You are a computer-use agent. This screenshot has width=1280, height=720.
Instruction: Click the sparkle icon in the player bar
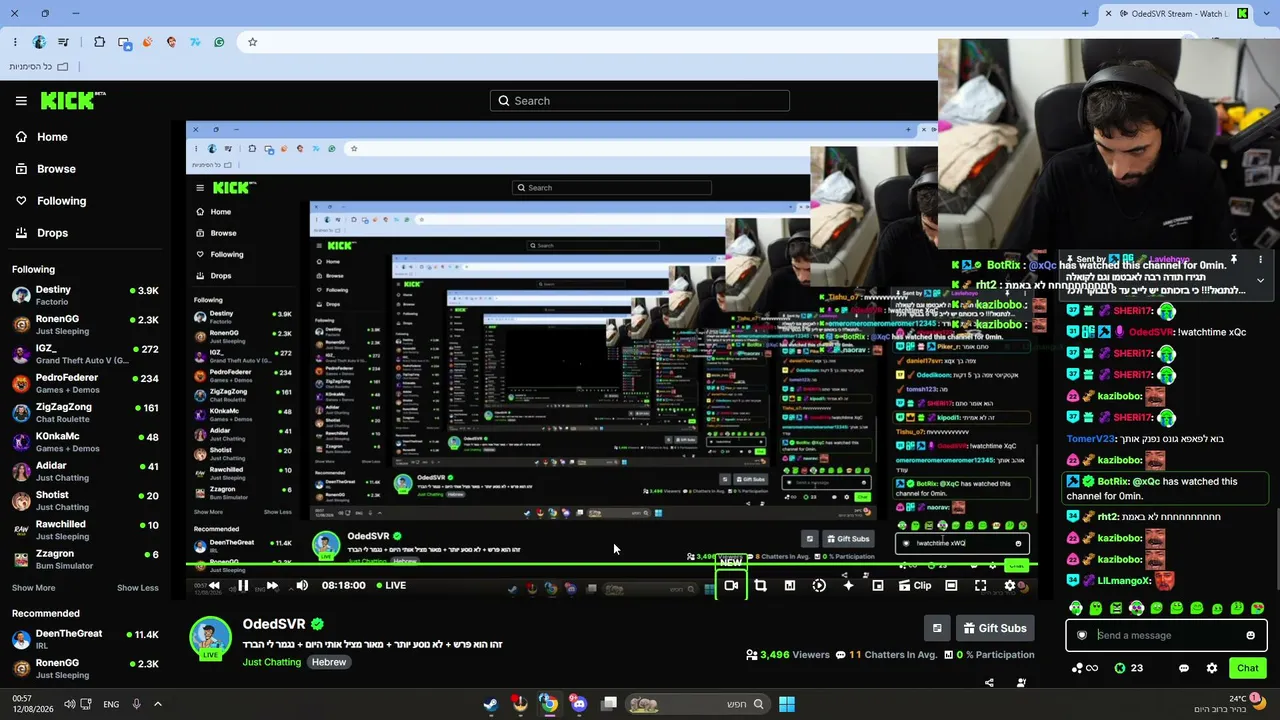(x=848, y=585)
